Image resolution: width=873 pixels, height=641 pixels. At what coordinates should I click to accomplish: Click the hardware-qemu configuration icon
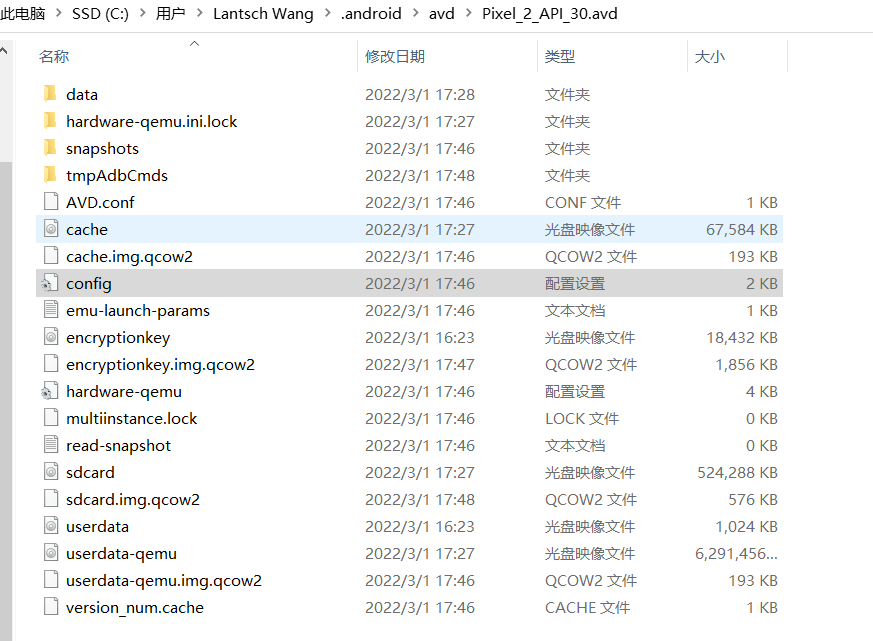pos(52,391)
